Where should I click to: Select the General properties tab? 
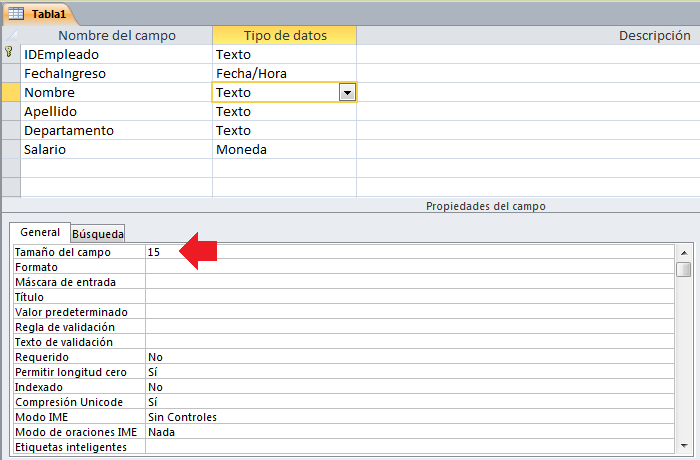tap(40, 232)
